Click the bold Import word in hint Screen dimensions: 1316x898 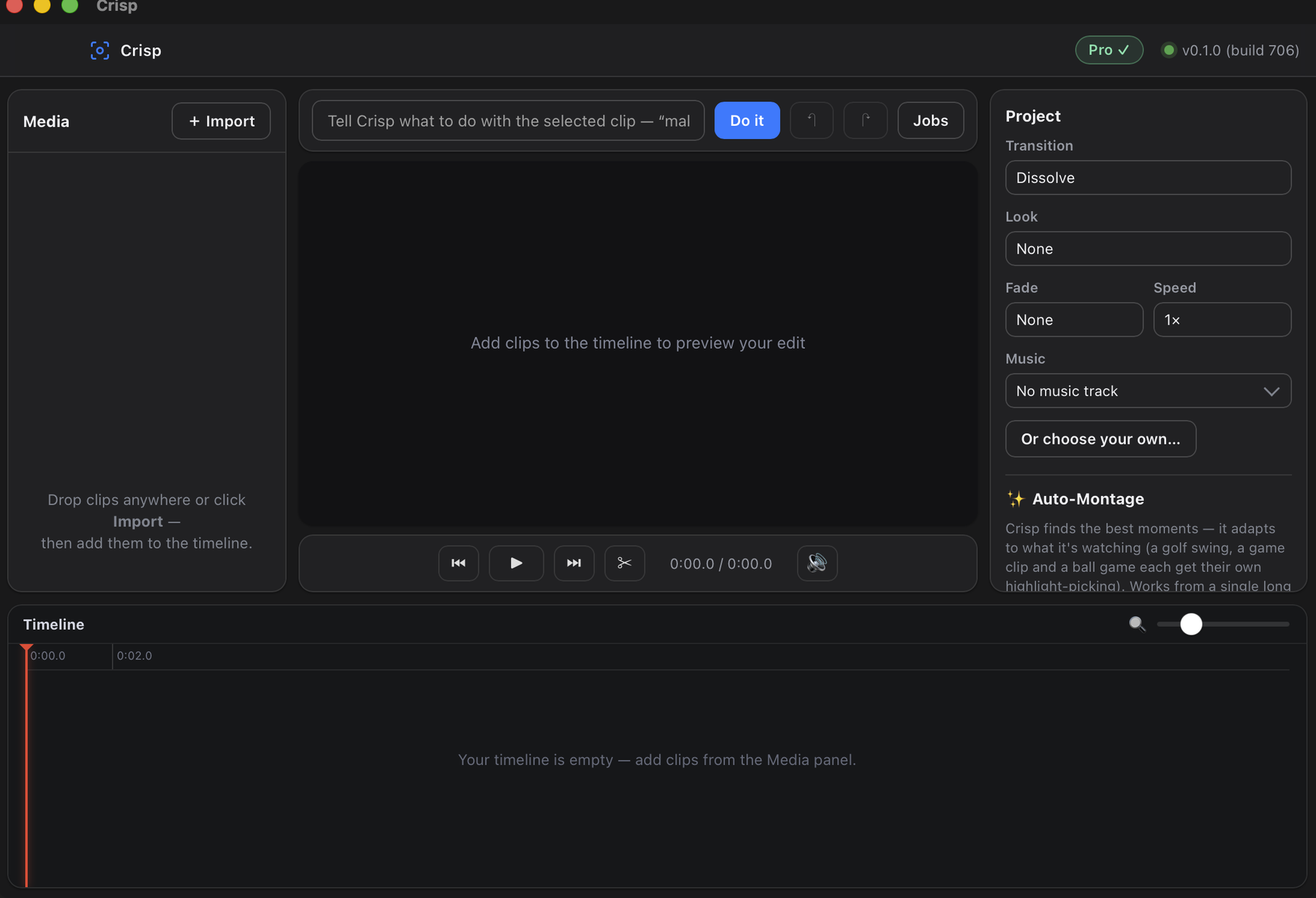(137, 521)
